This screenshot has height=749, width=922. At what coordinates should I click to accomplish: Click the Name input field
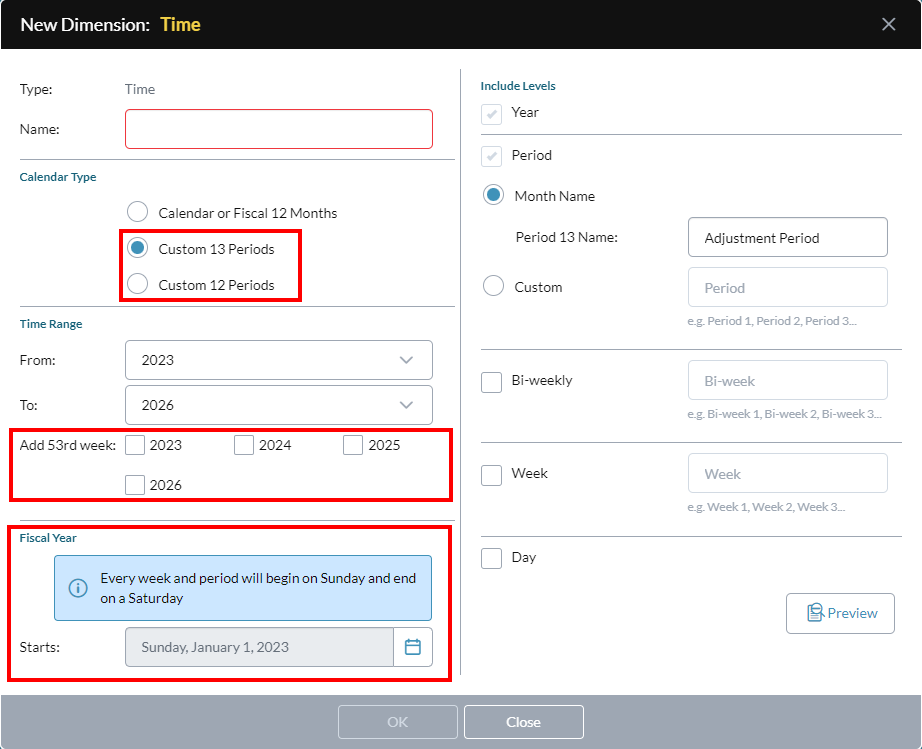pyautogui.click(x=279, y=129)
